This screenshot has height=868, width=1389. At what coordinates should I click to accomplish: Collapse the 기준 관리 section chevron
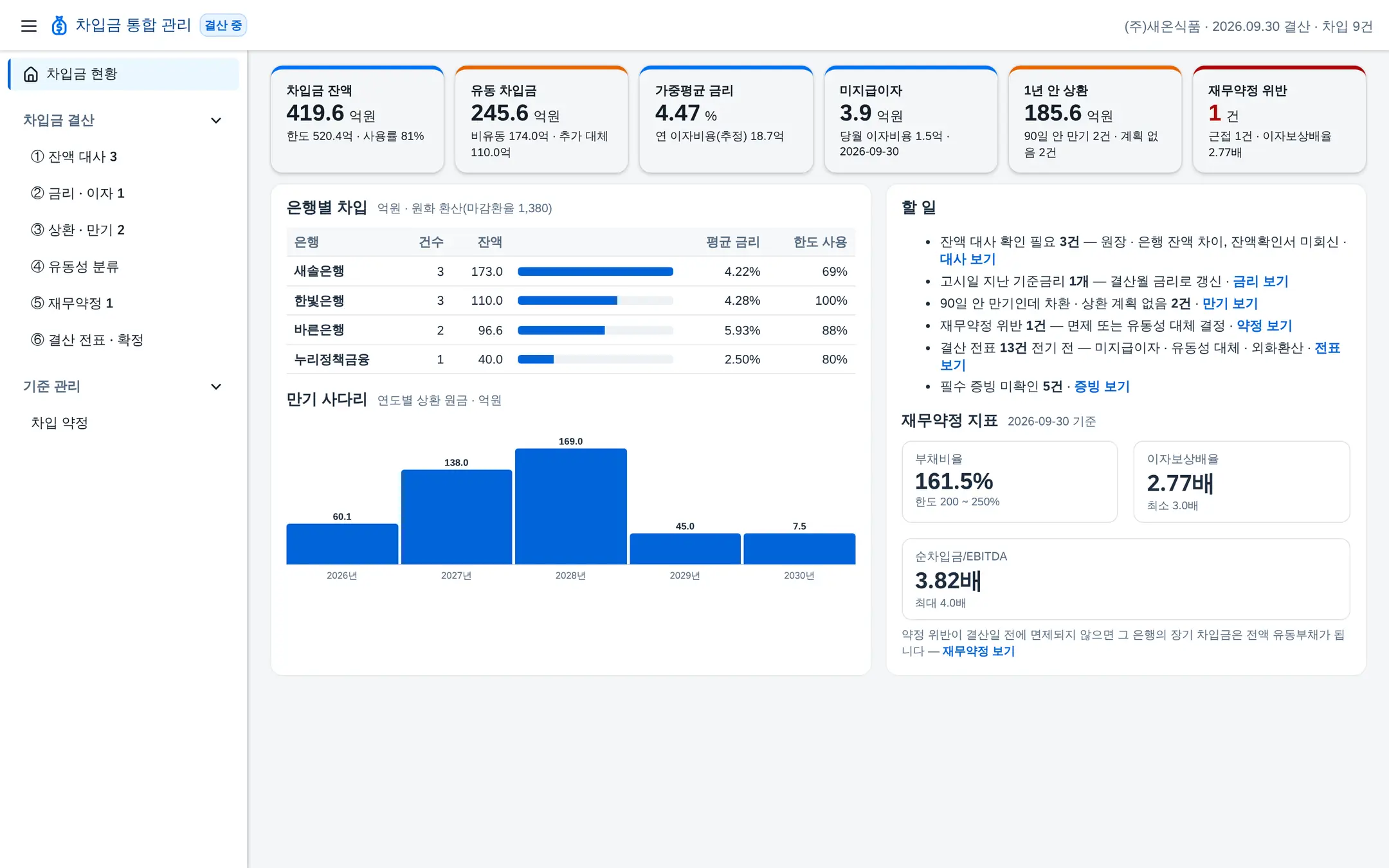click(216, 386)
